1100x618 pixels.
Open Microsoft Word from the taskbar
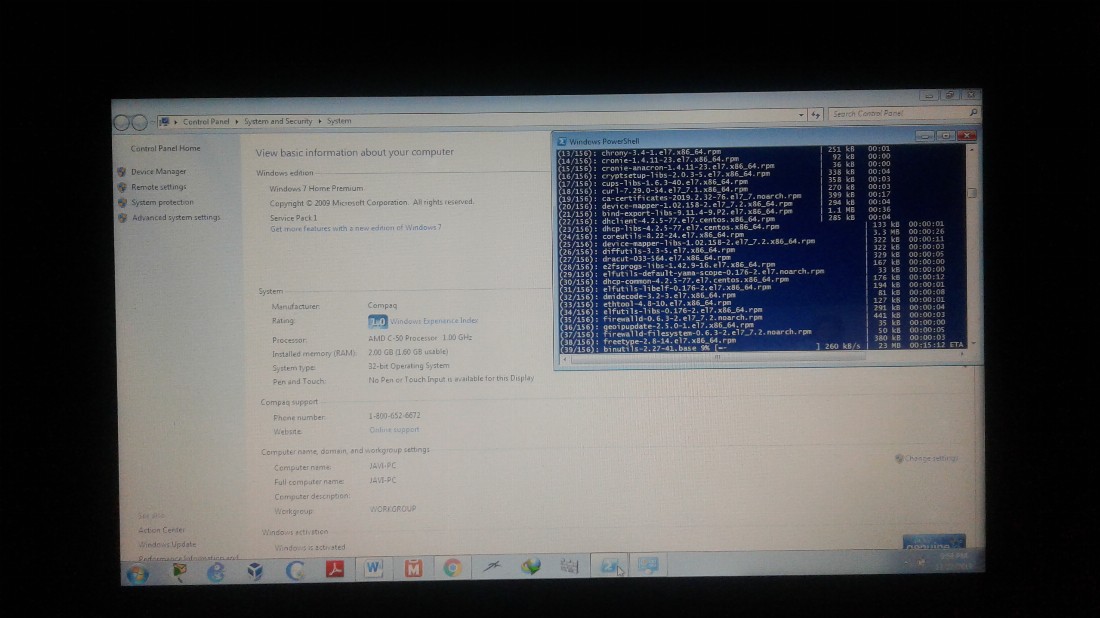click(373, 568)
